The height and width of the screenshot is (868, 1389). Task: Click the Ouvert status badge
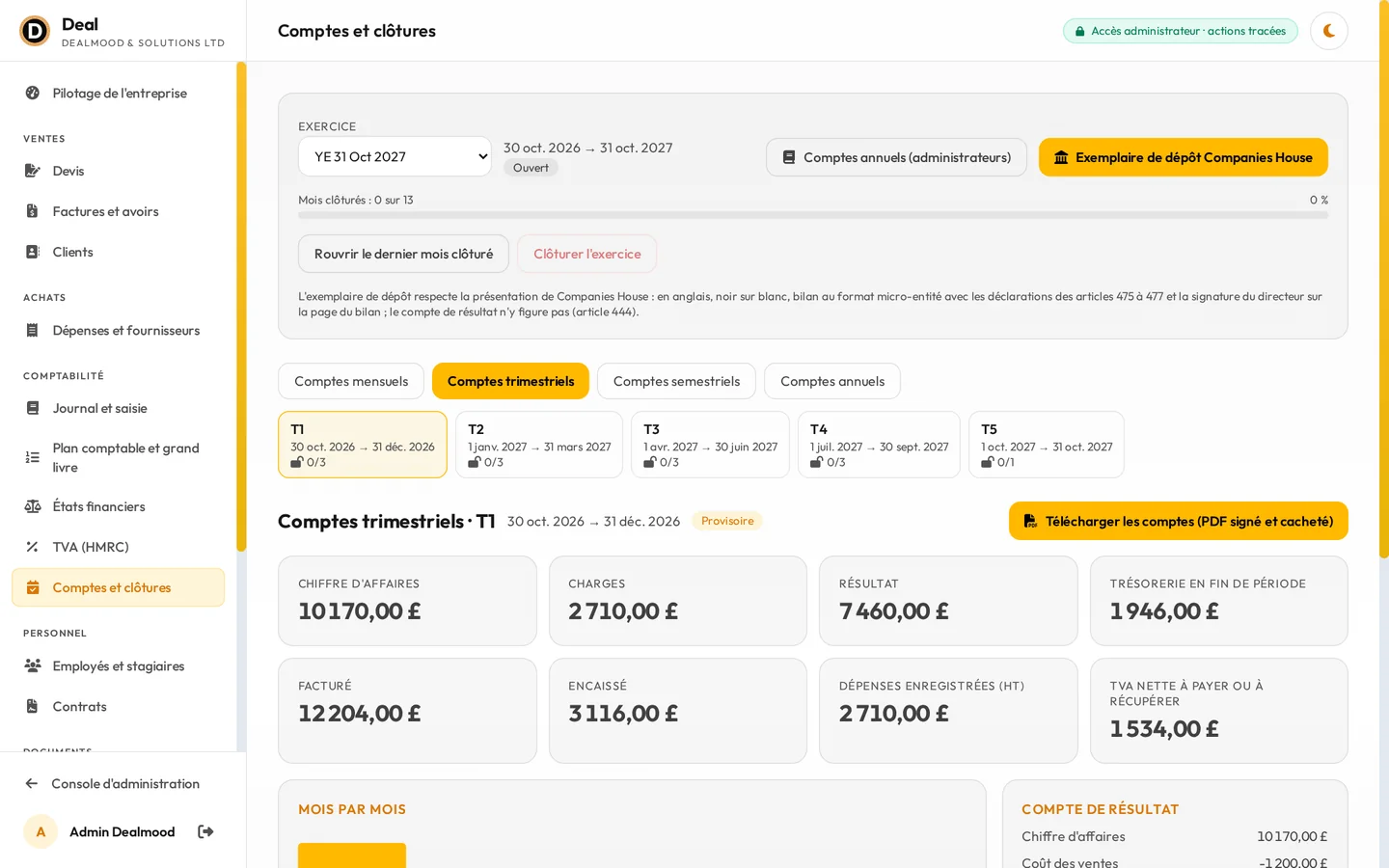531,168
